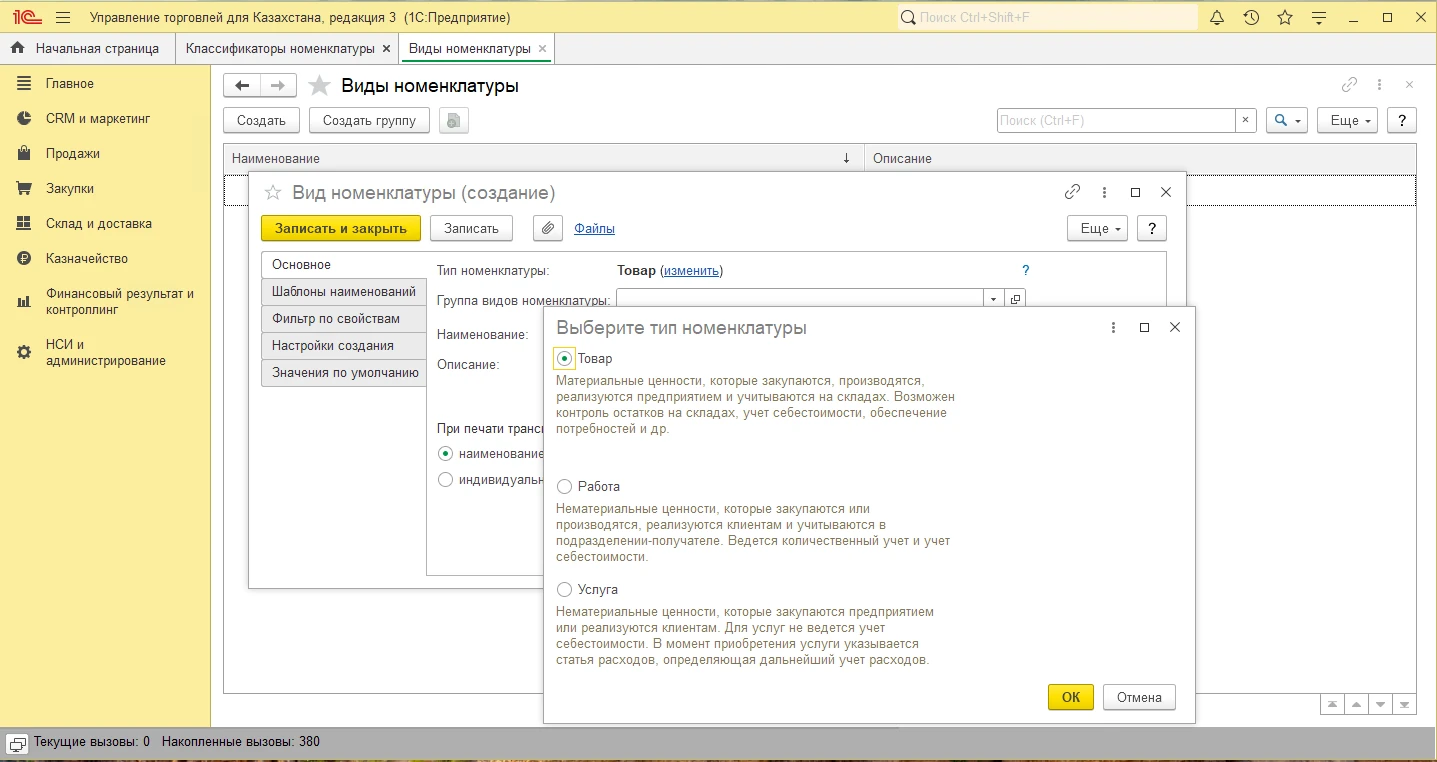
Task: Go forward with the right arrow button
Action: pos(278,86)
